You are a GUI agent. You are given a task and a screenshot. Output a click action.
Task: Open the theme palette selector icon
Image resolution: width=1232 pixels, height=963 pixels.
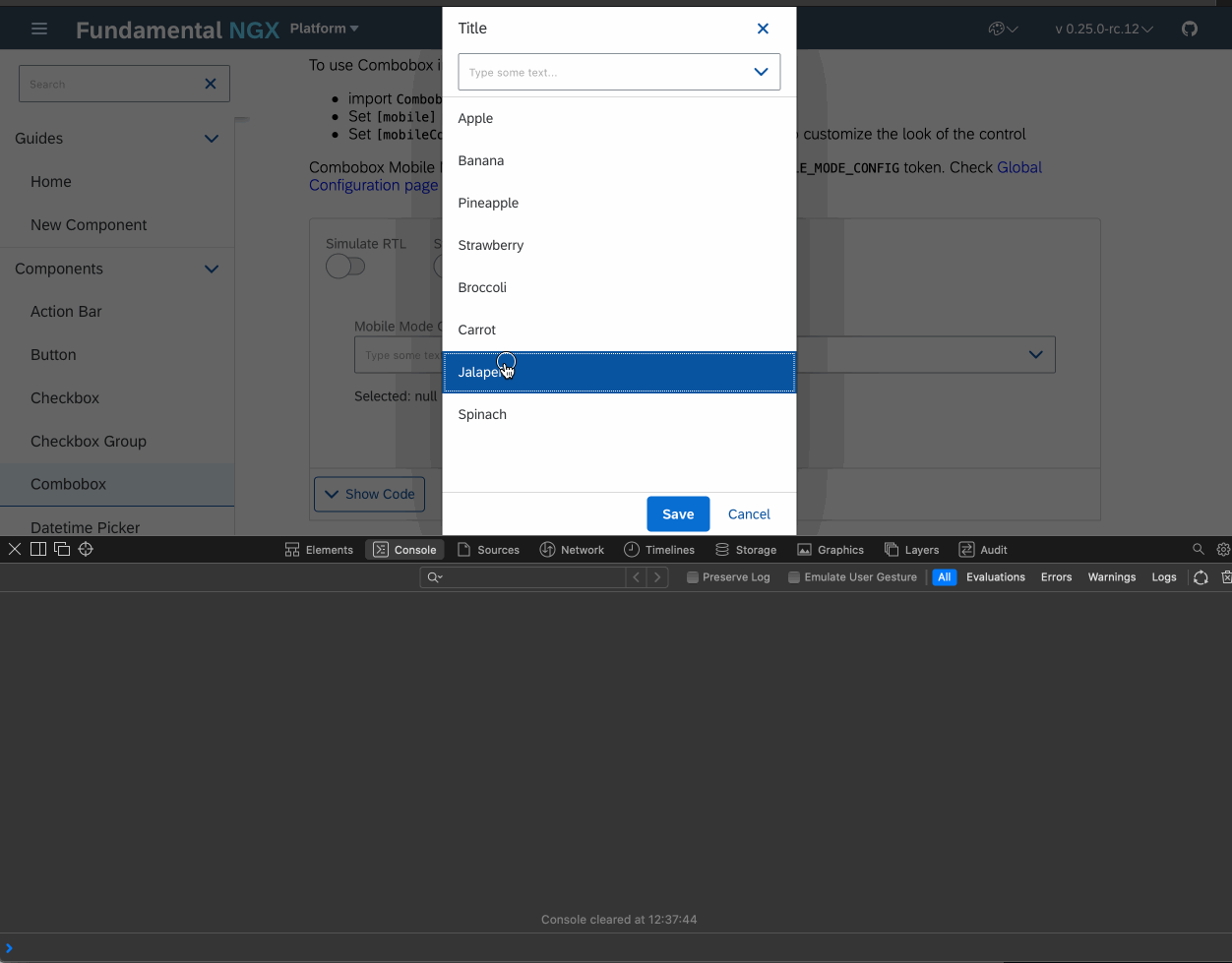coord(1003,29)
